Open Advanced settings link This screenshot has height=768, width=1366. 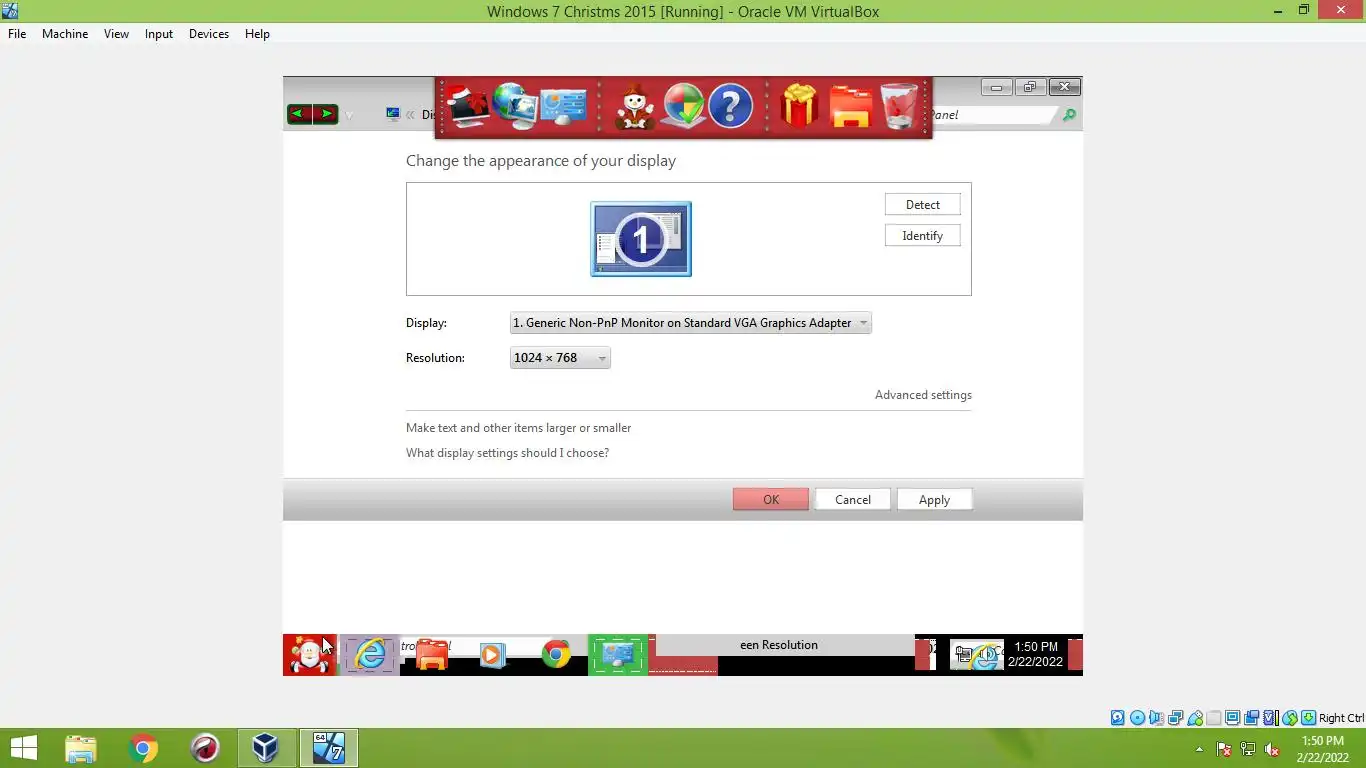click(x=923, y=395)
